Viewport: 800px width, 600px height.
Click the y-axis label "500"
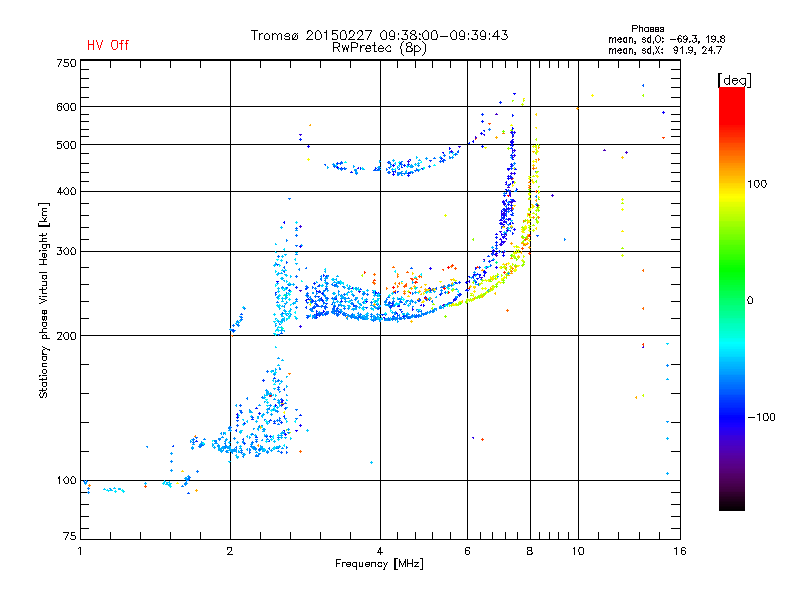click(x=66, y=145)
